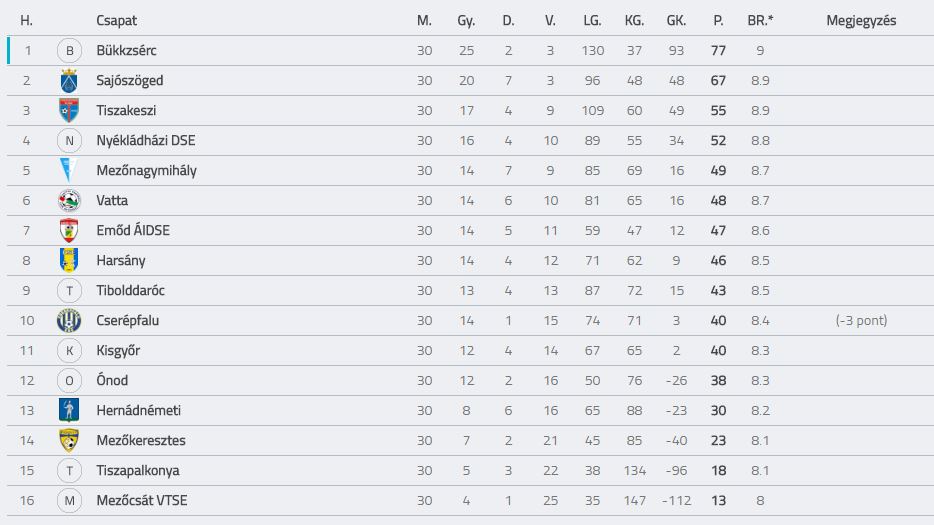Sort by the P. points column header
This screenshot has height=525, width=934.
[718, 20]
